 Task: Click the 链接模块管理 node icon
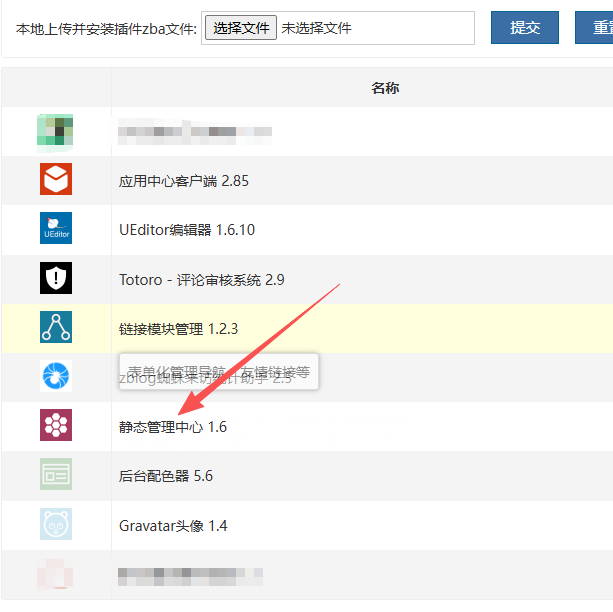tap(56, 327)
